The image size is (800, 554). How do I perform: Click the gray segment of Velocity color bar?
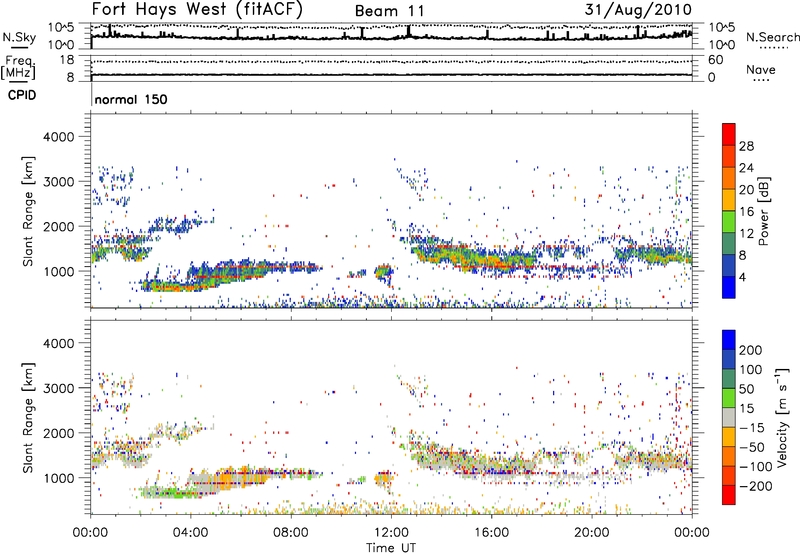point(729,417)
